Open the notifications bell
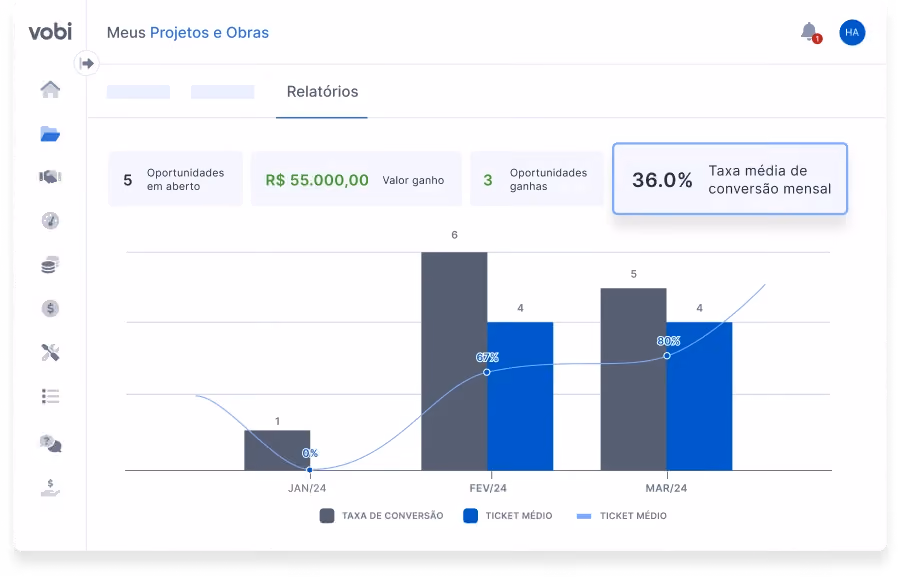The image size is (900, 577). (x=809, y=32)
